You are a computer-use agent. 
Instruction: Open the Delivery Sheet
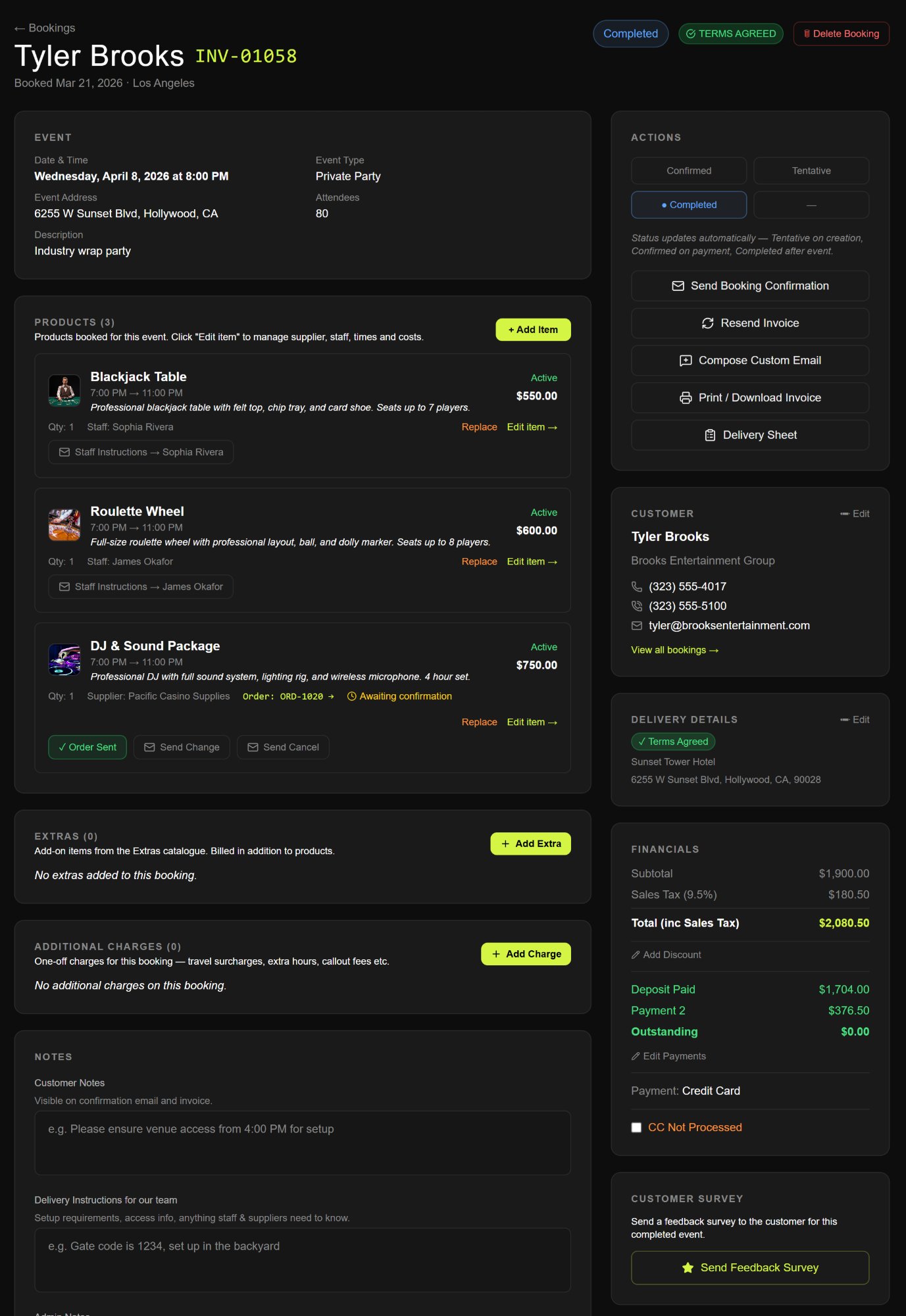pyautogui.click(x=750, y=435)
